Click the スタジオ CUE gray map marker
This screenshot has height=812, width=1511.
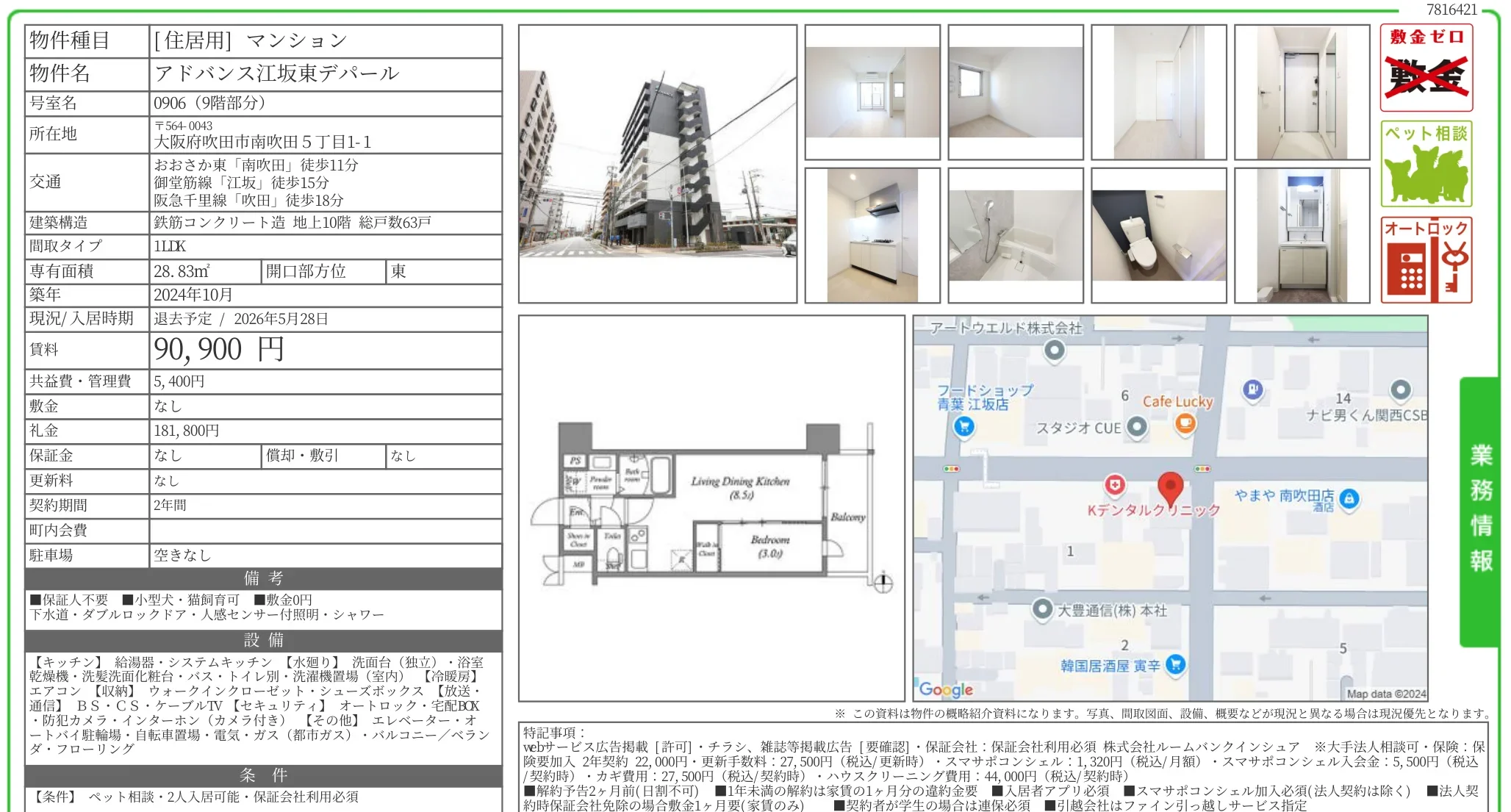coord(1137,426)
